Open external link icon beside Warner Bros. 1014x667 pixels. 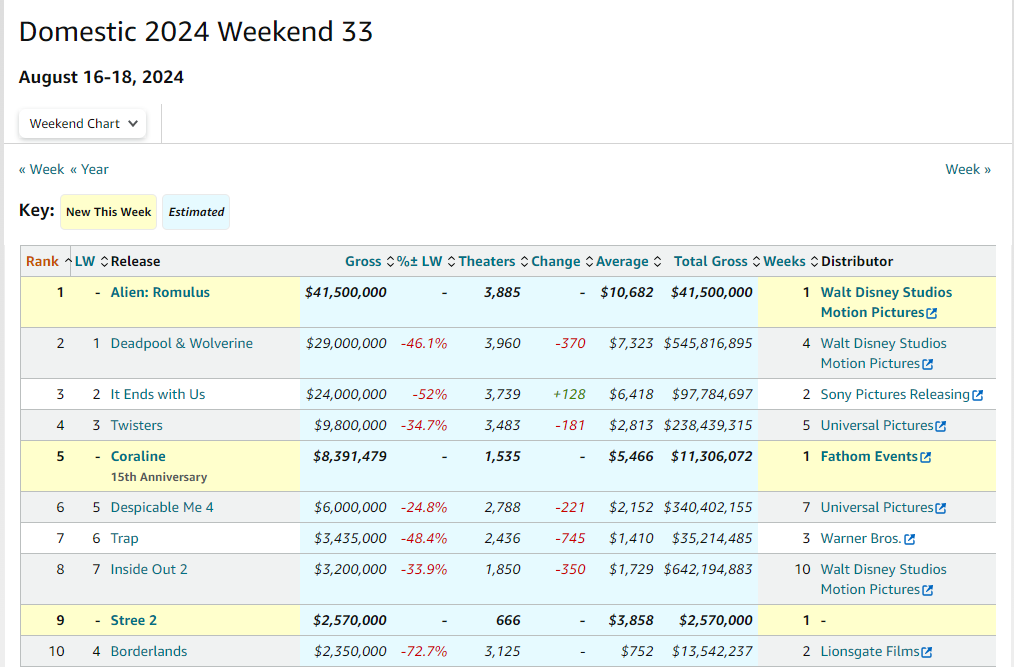tap(910, 540)
